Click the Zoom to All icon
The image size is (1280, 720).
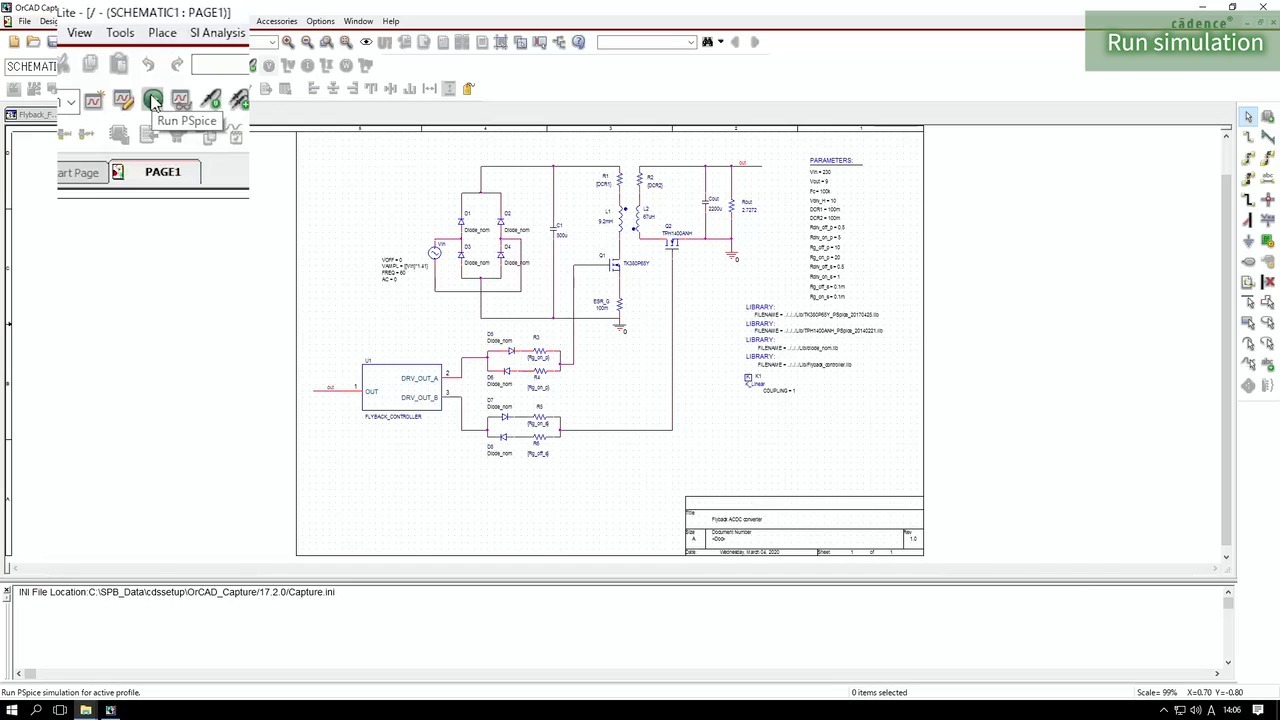click(344, 42)
